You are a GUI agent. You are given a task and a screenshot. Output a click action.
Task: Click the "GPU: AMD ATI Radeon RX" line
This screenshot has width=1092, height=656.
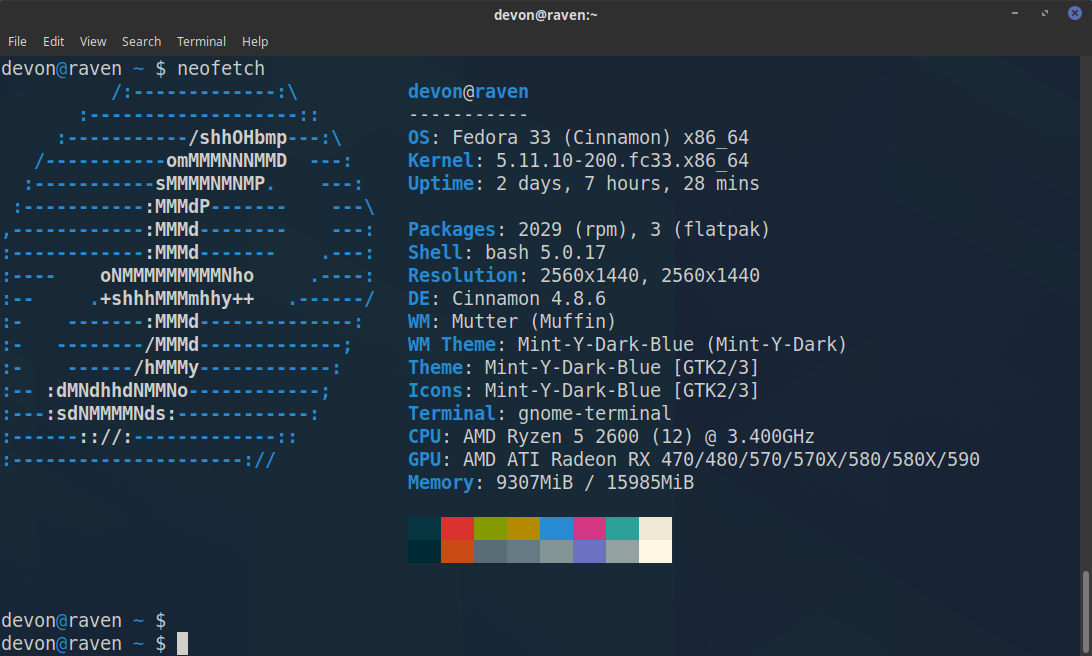[694, 459]
